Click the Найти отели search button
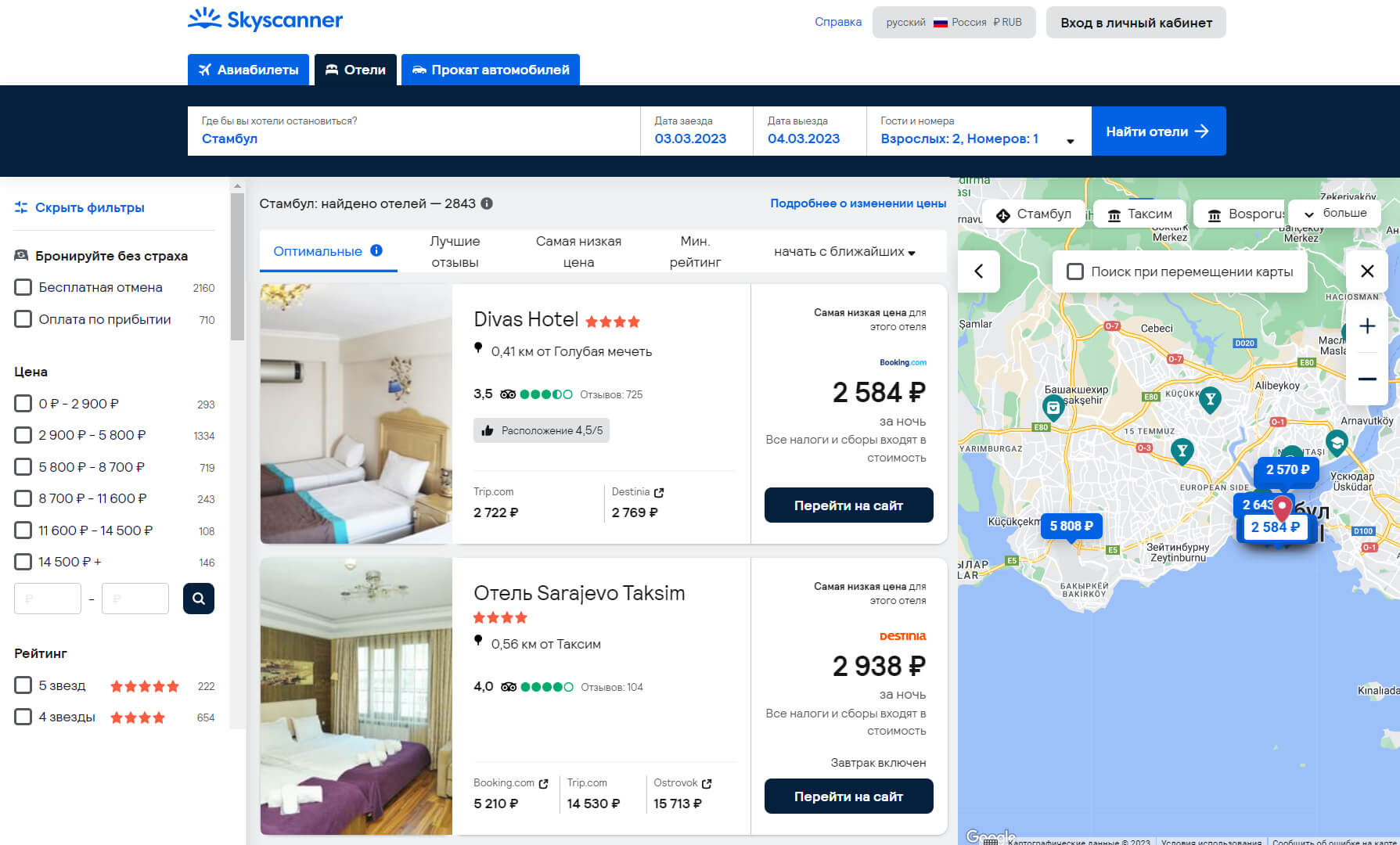 click(1158, 131)
